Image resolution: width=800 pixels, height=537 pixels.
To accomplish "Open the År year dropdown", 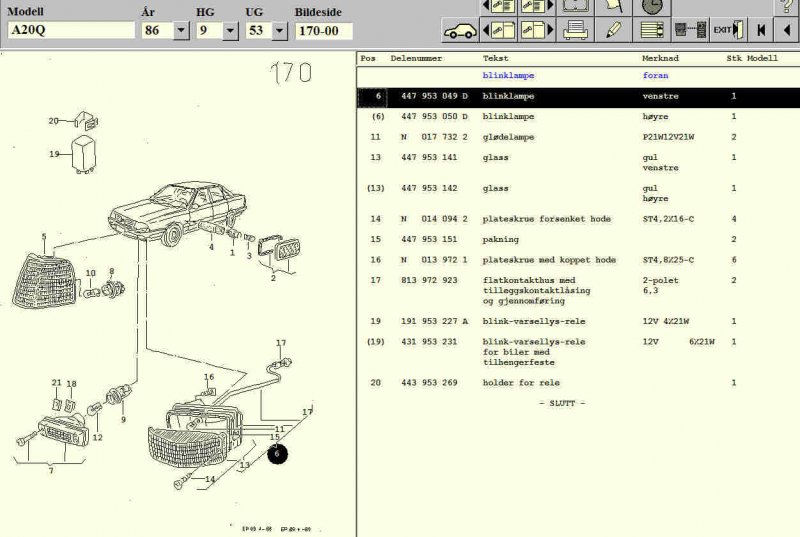I will pyautogui.click(x=181, y=31).
